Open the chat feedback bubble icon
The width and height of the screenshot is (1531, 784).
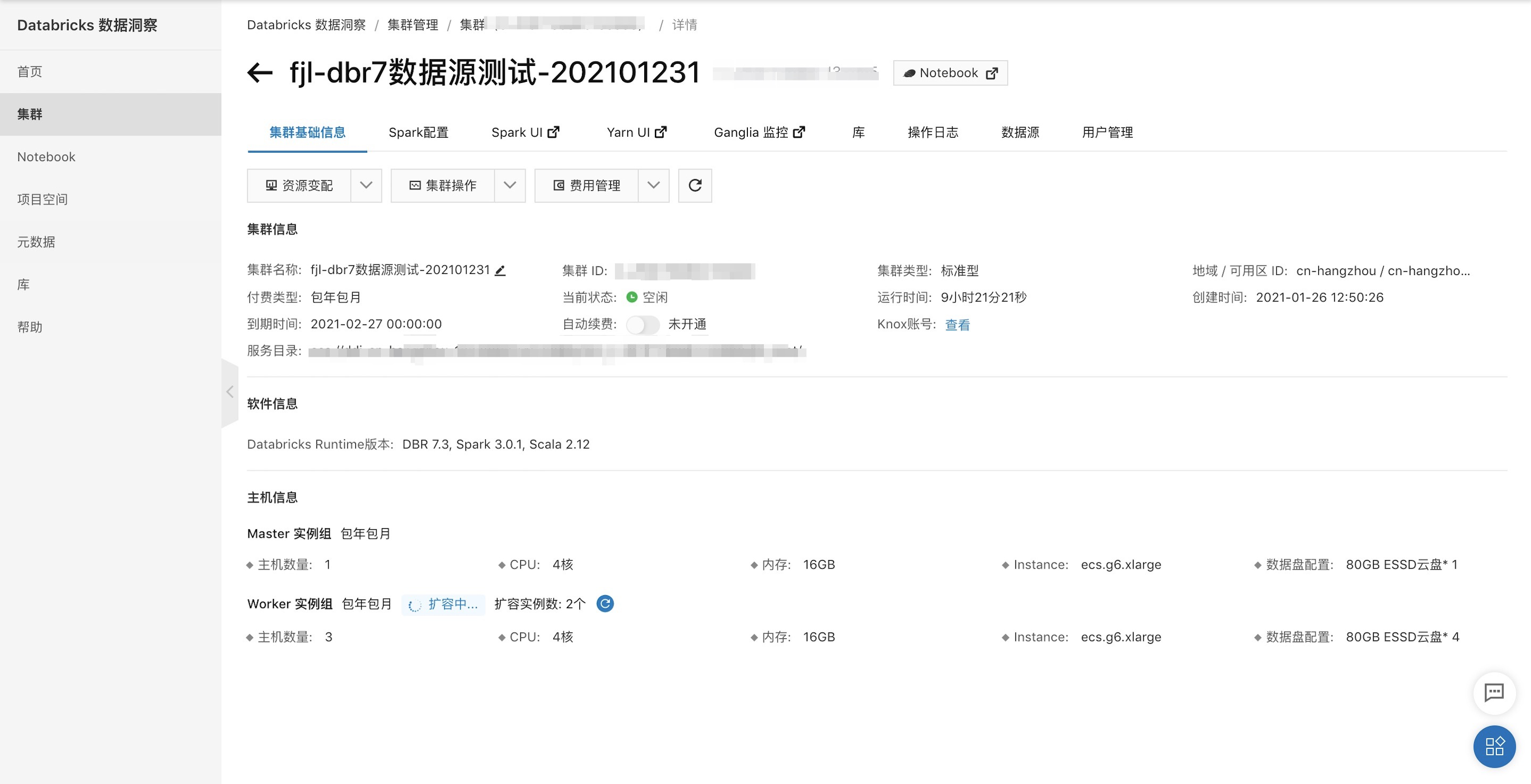tap(1494, 692)
